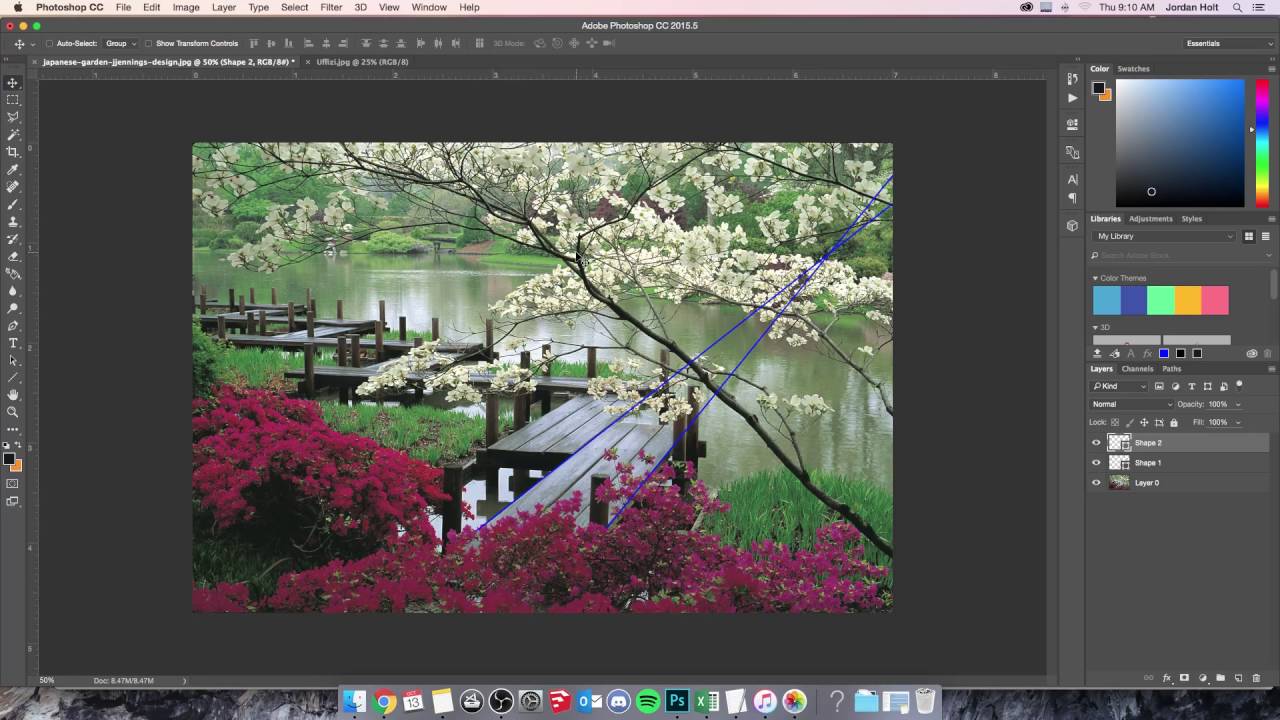Open the Essentials workspace dropdown

point(1229,44)
